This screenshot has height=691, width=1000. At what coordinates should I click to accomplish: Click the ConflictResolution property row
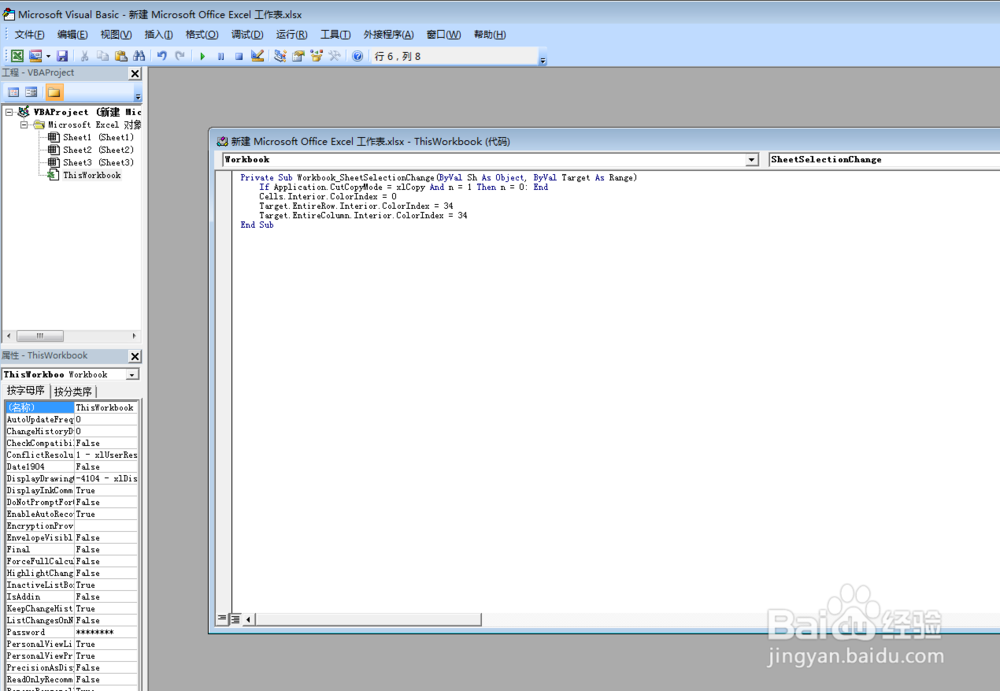pos(71,455)
